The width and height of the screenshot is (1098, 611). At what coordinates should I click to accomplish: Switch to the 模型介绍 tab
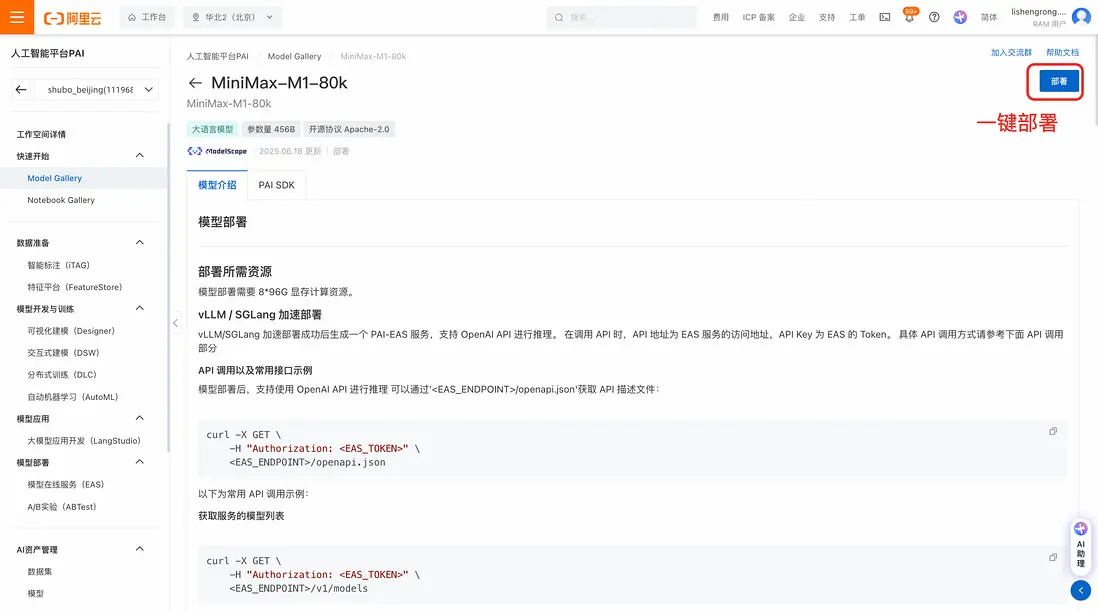tap(217, 185)
